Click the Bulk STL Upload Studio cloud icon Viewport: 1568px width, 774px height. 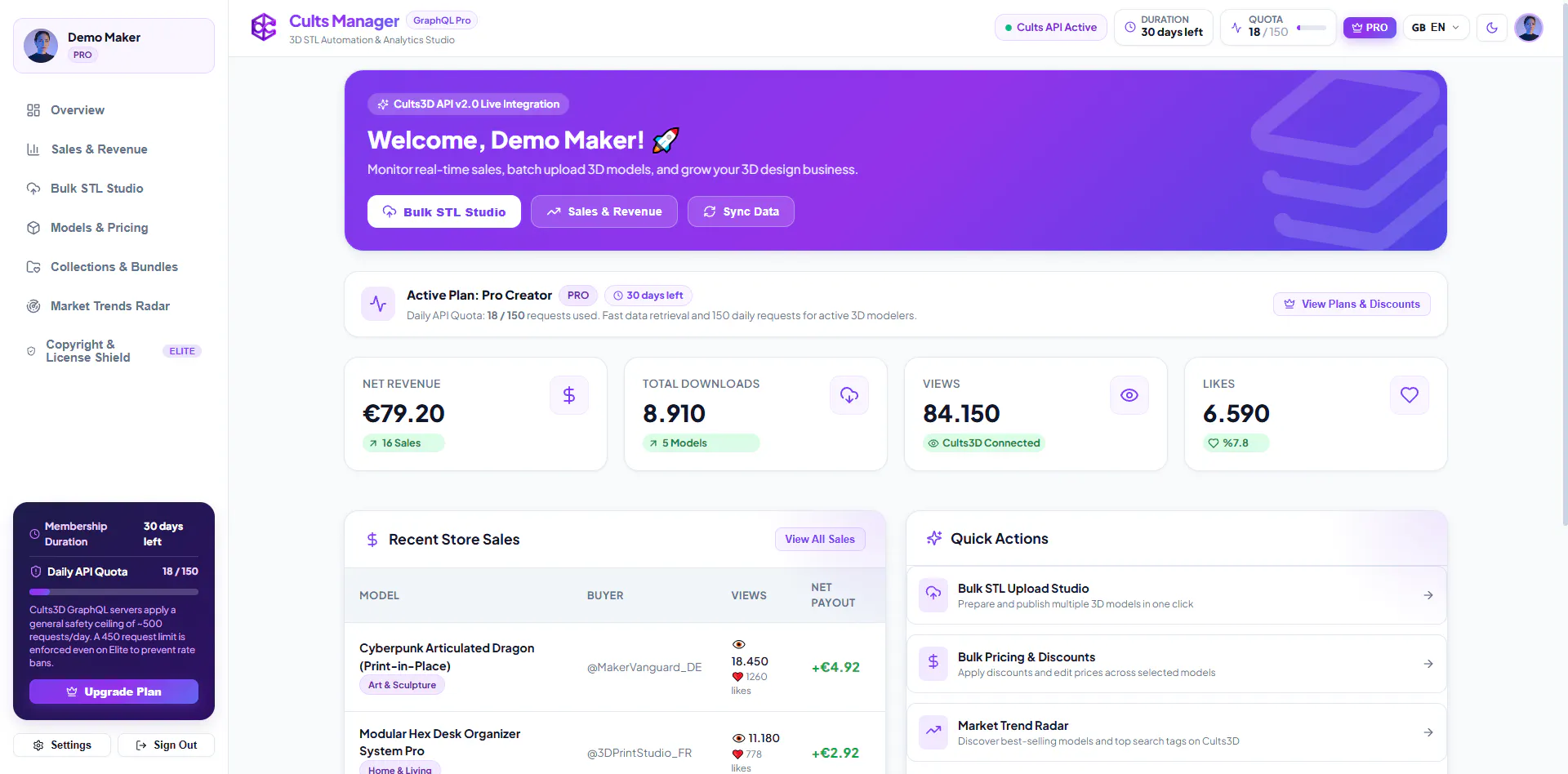(933, 594)
